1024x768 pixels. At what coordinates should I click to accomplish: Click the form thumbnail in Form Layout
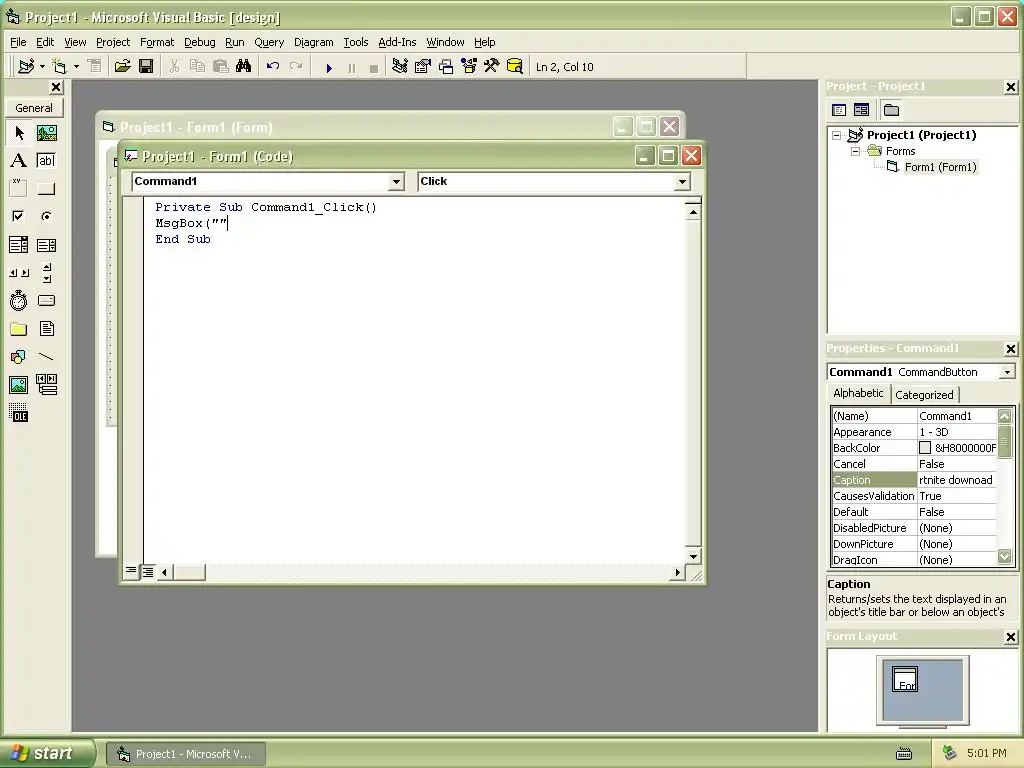click(x=904, y=679)
